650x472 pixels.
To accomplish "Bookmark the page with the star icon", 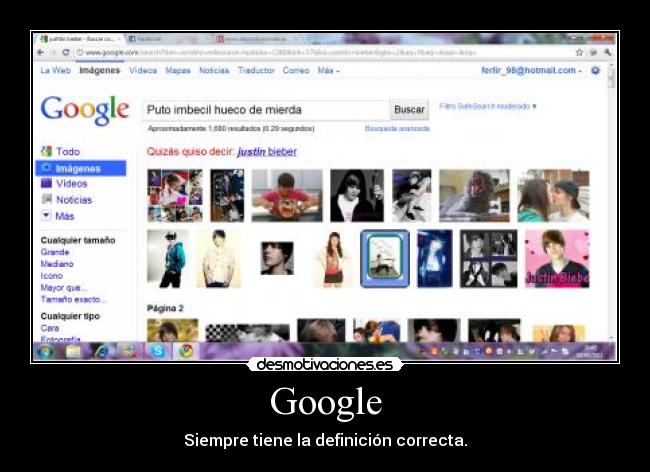I will coord(580,52).
